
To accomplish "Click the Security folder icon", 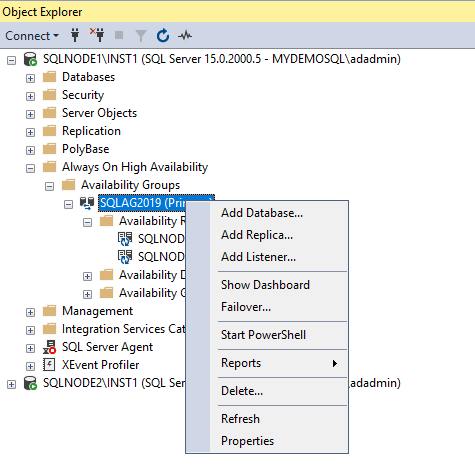I will click(x=50, y=95).
